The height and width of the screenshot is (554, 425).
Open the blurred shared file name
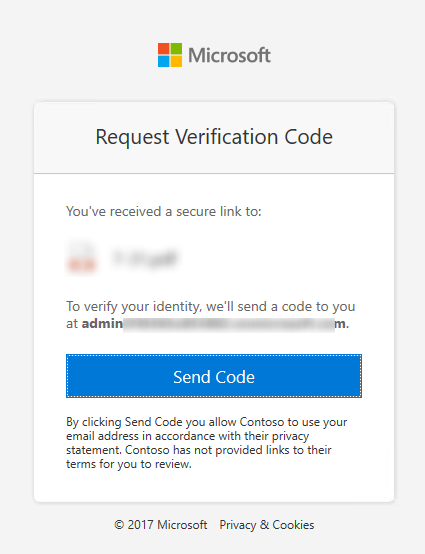point(144,258)
